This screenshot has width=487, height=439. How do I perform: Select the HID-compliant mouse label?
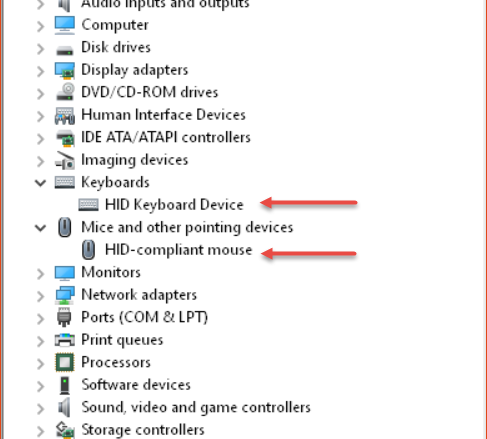pyautogui.click(x=178, y=250)
